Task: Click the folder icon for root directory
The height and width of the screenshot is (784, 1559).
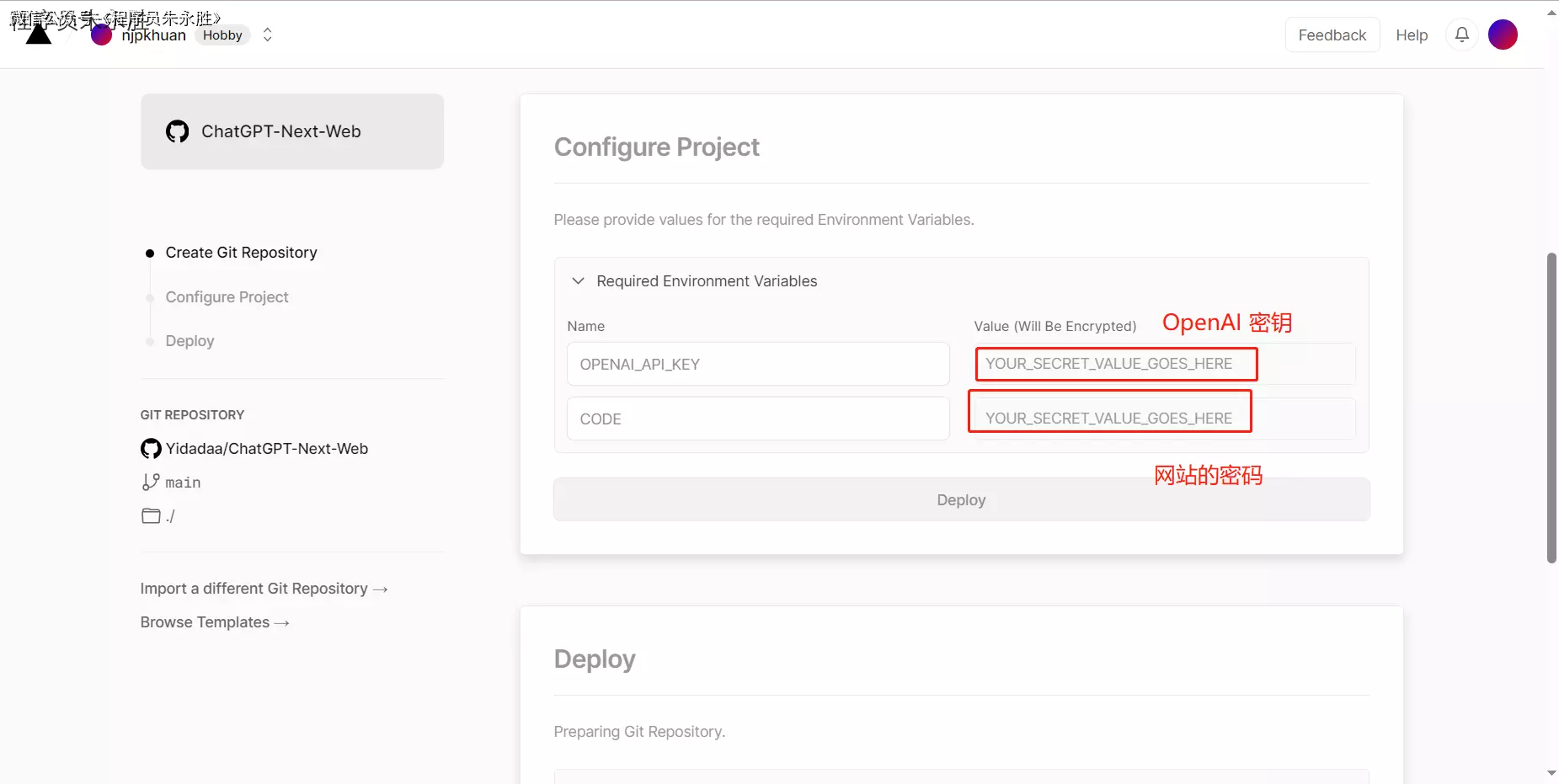Action: [151, 516]
